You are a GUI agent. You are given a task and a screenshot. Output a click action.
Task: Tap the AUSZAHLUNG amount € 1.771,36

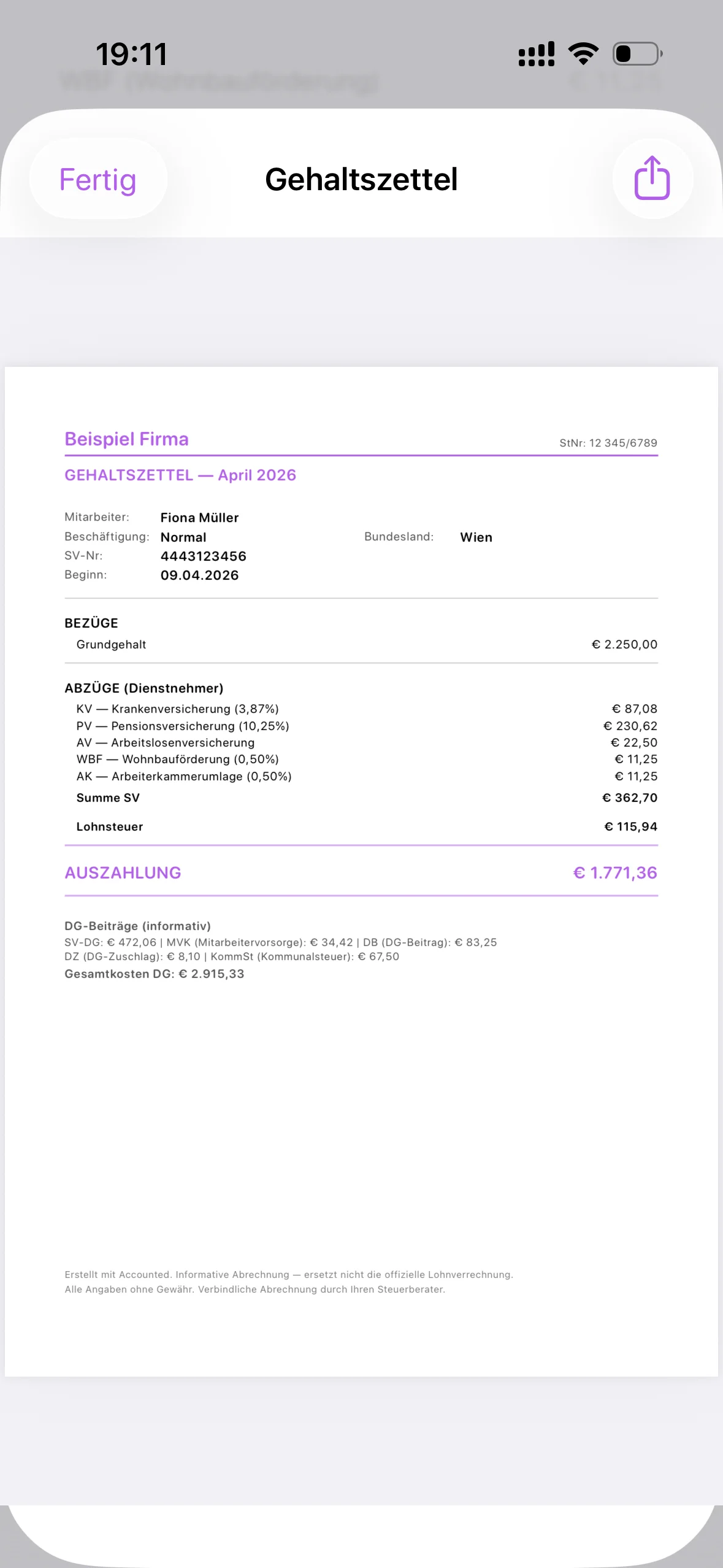(615, 873)
